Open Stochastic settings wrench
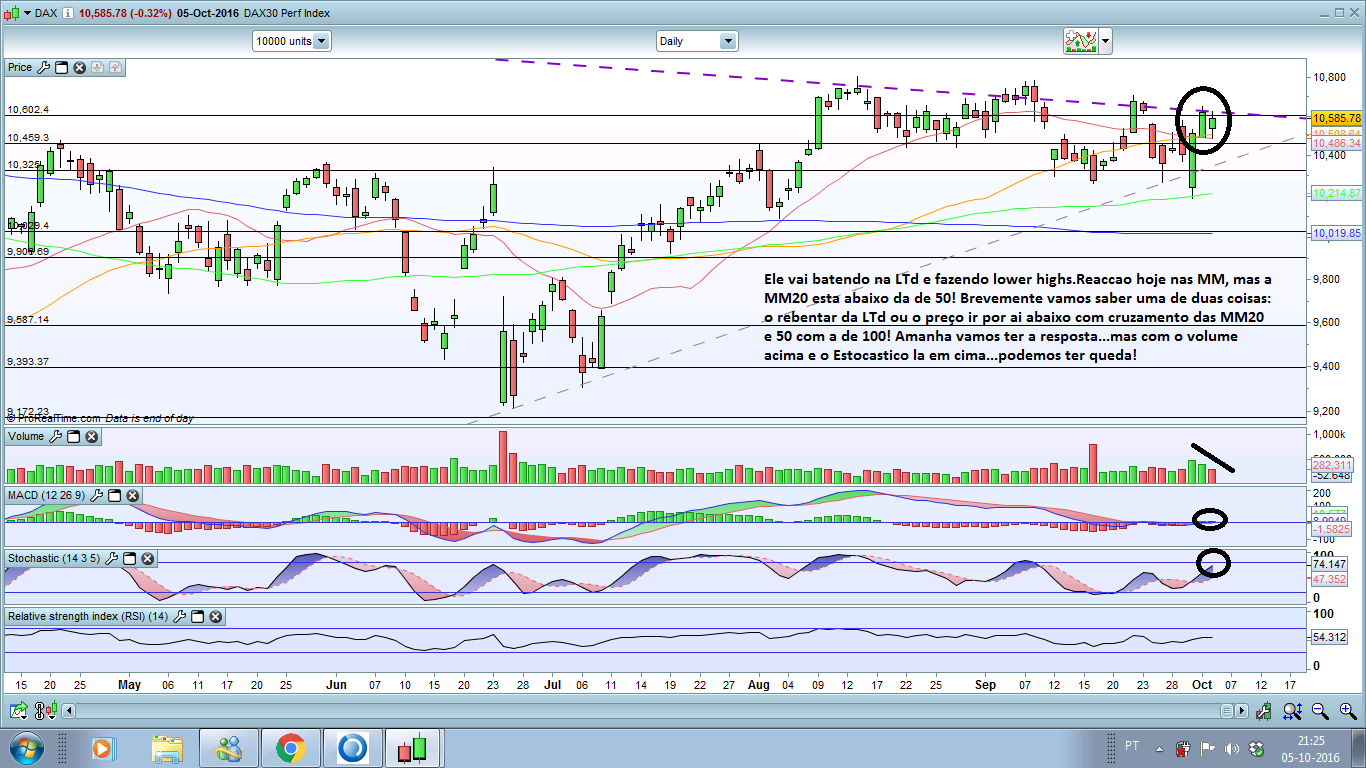The width and height of the screenshot is (1366, 768). [112, 558]
